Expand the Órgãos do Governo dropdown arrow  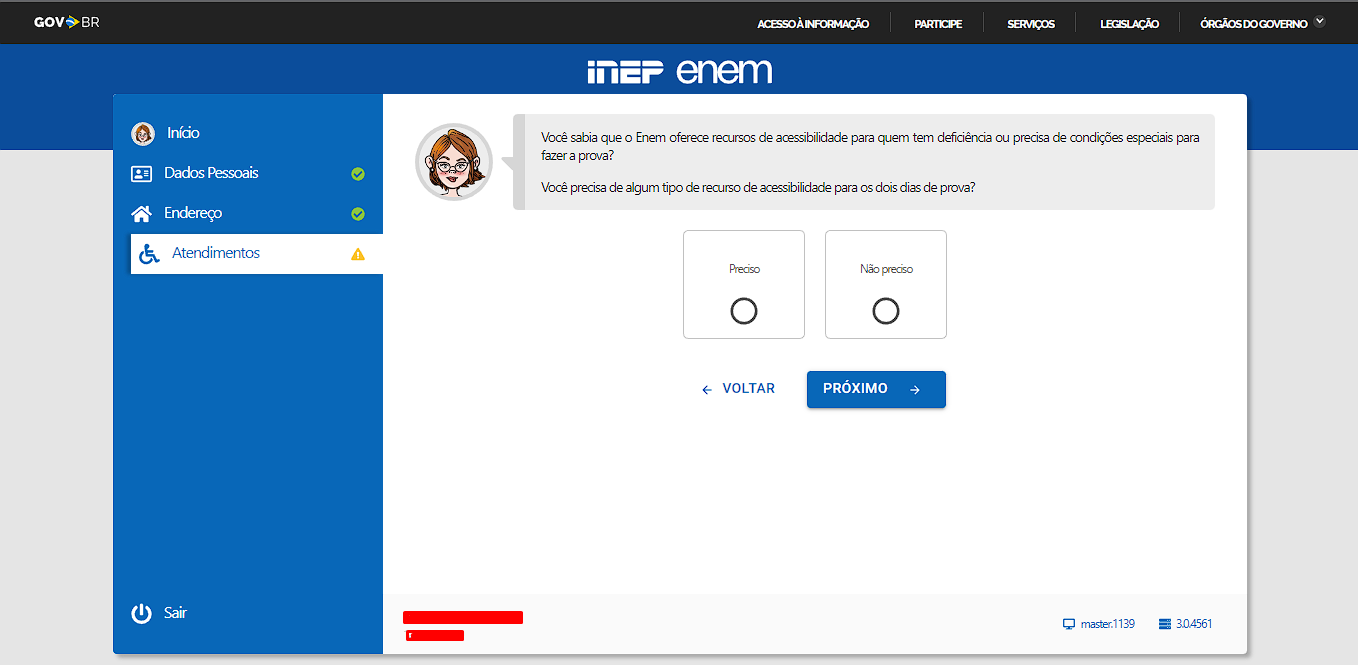(1320, 20)
